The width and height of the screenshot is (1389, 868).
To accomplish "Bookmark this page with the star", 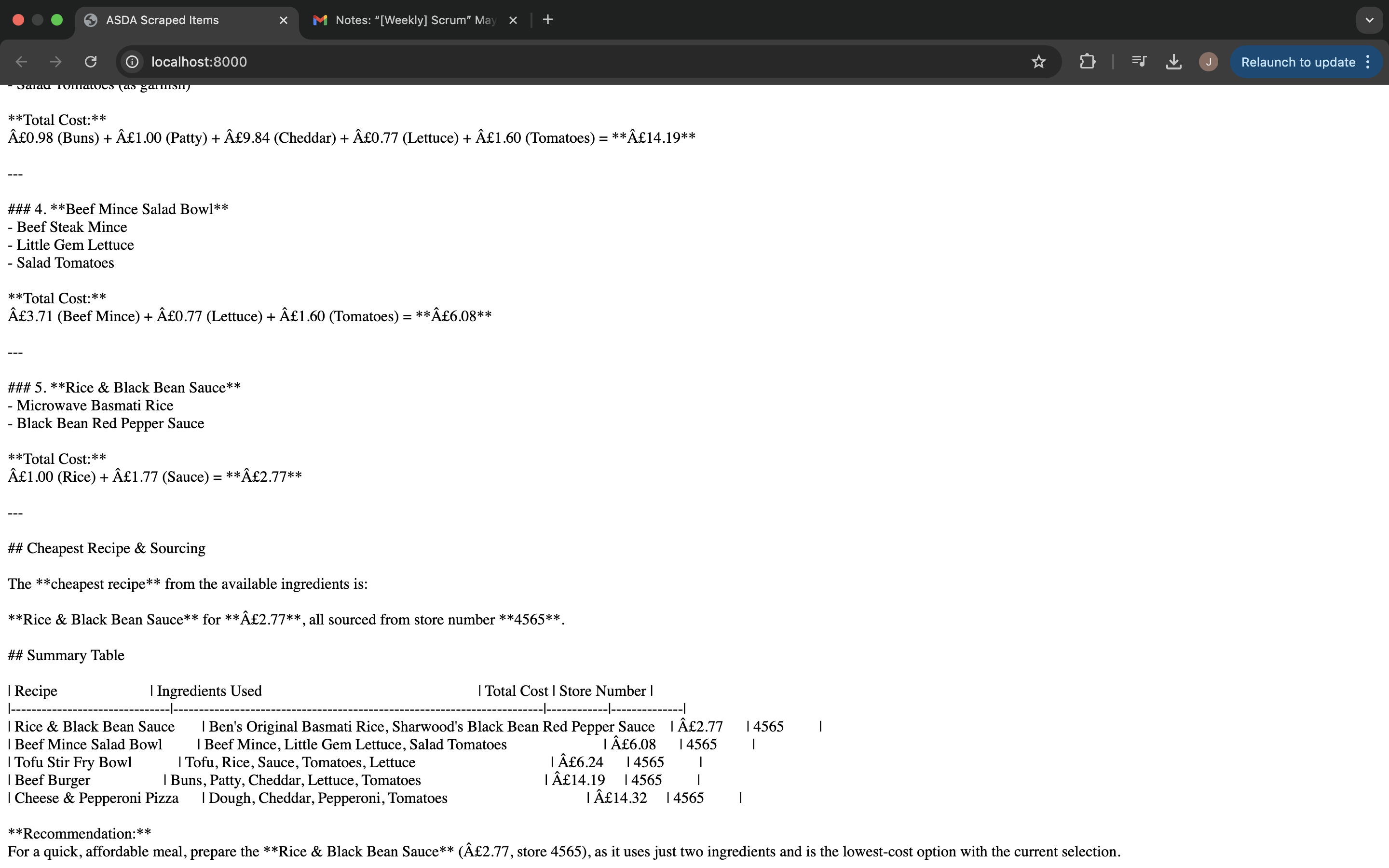I will [1038, 62].
